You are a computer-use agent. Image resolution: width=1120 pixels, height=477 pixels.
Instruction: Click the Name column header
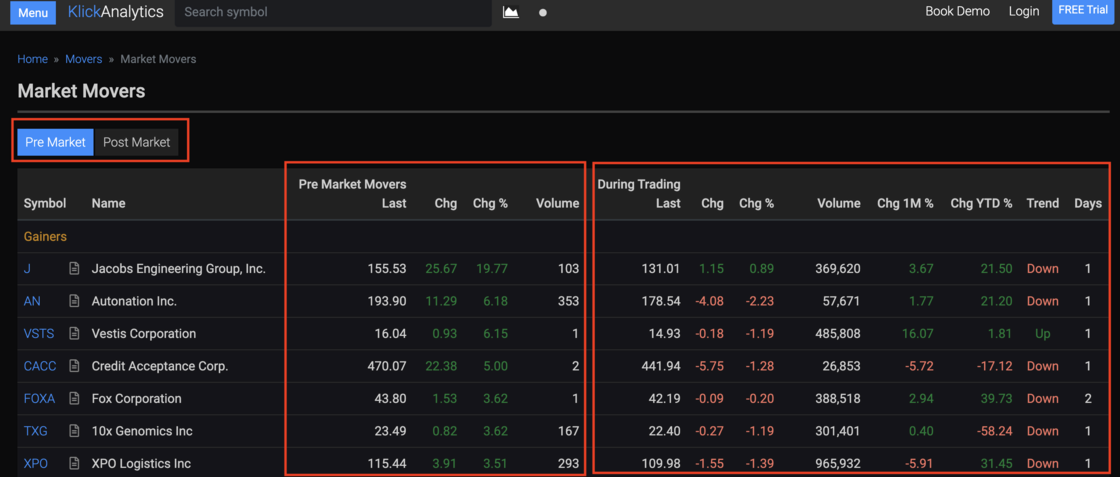(x=109, y=204)
